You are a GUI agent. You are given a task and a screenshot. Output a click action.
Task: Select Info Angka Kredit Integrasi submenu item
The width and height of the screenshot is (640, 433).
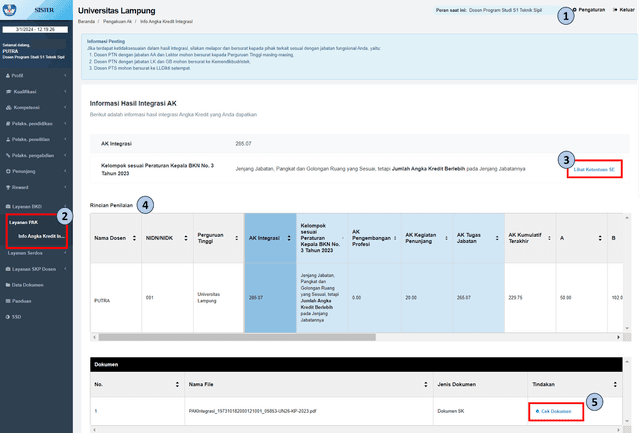(x=41, y=236)
